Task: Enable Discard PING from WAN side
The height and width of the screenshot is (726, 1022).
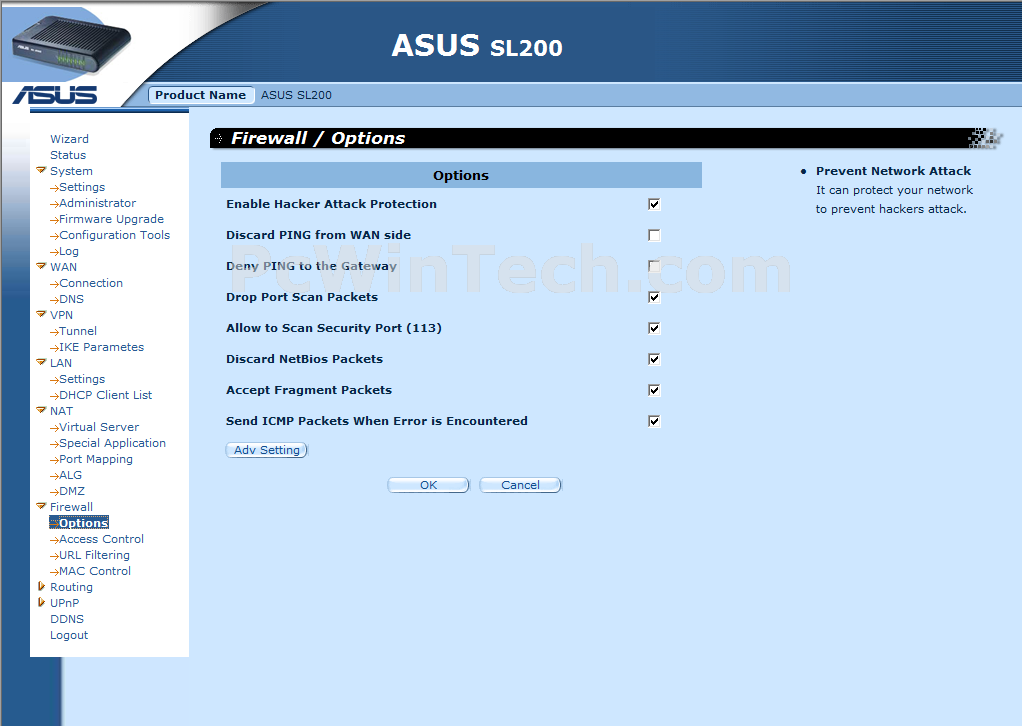Action: (x=654, y=235)
